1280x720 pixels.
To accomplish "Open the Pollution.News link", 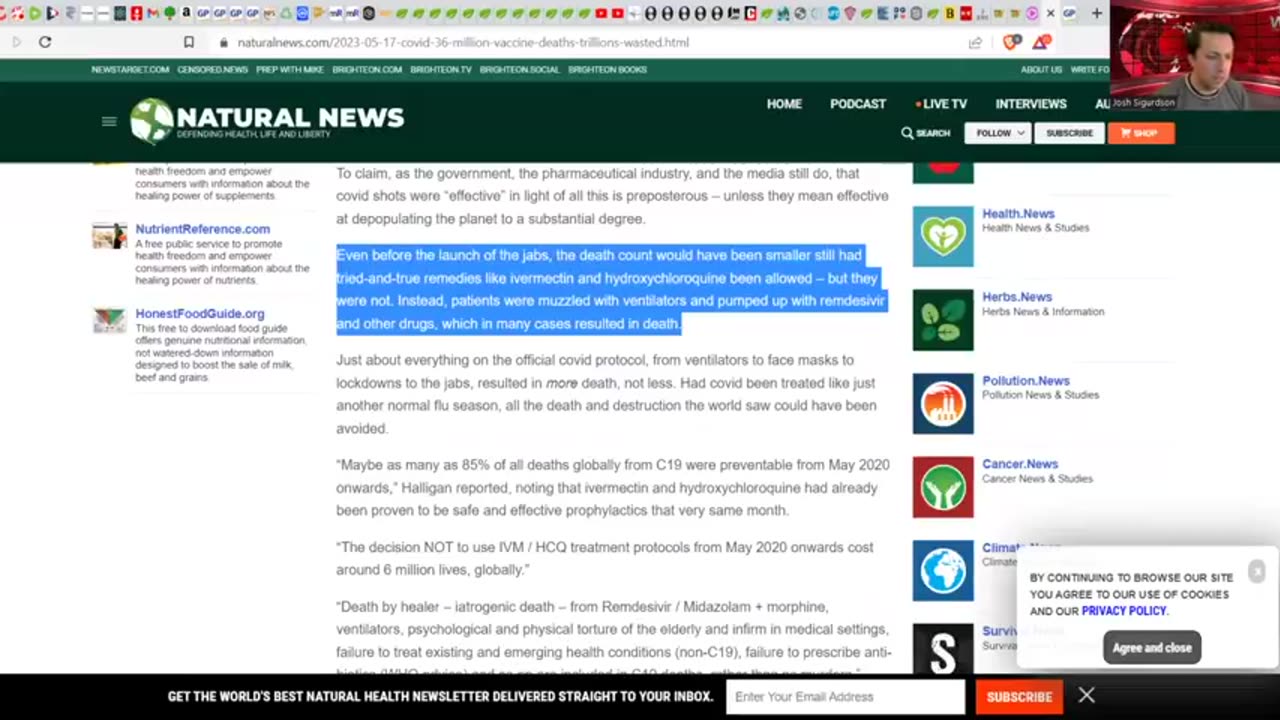I will pos(1026,381).
